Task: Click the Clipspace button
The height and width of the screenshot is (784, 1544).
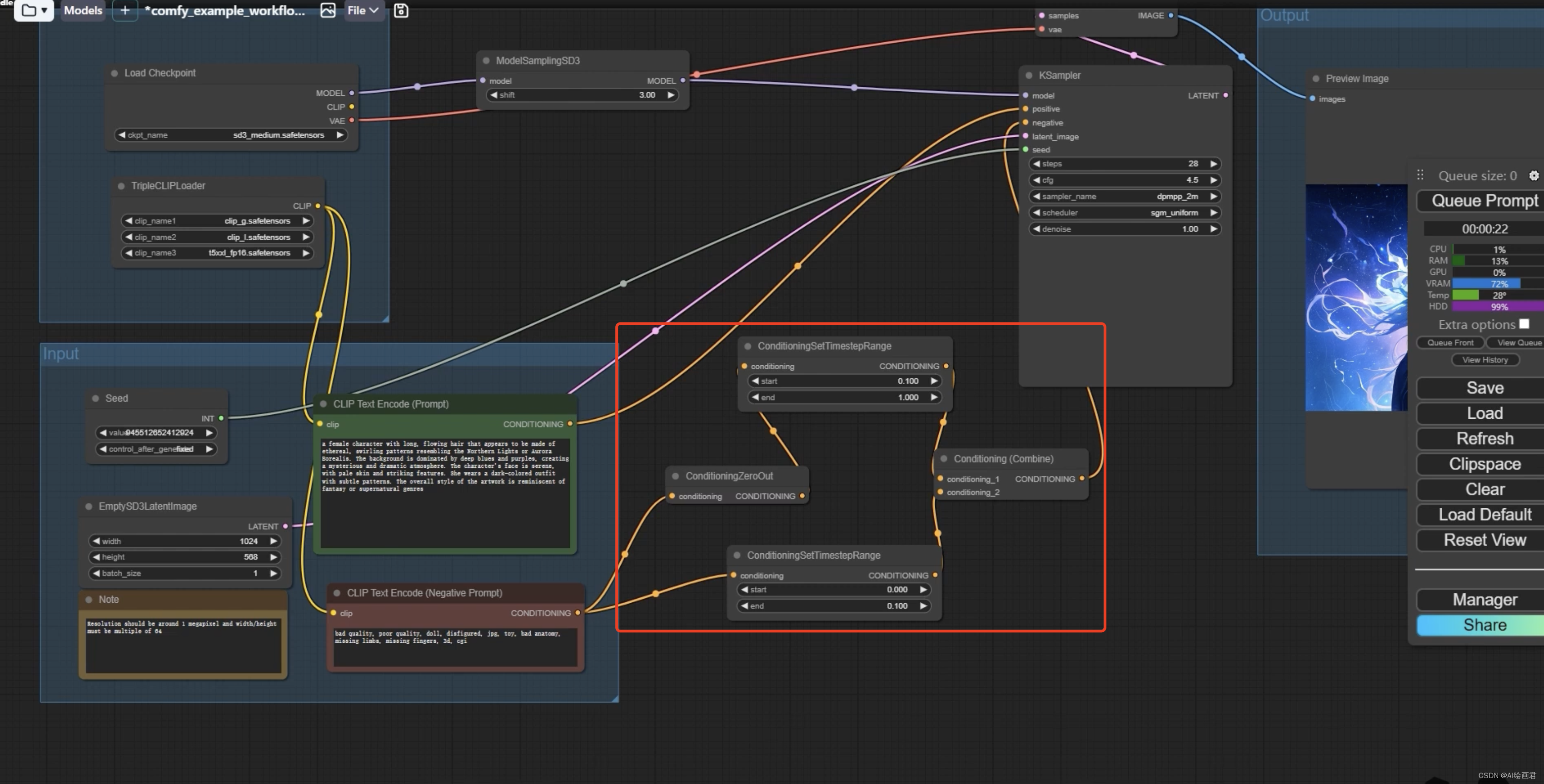Action: click(x=1484, y=463)
